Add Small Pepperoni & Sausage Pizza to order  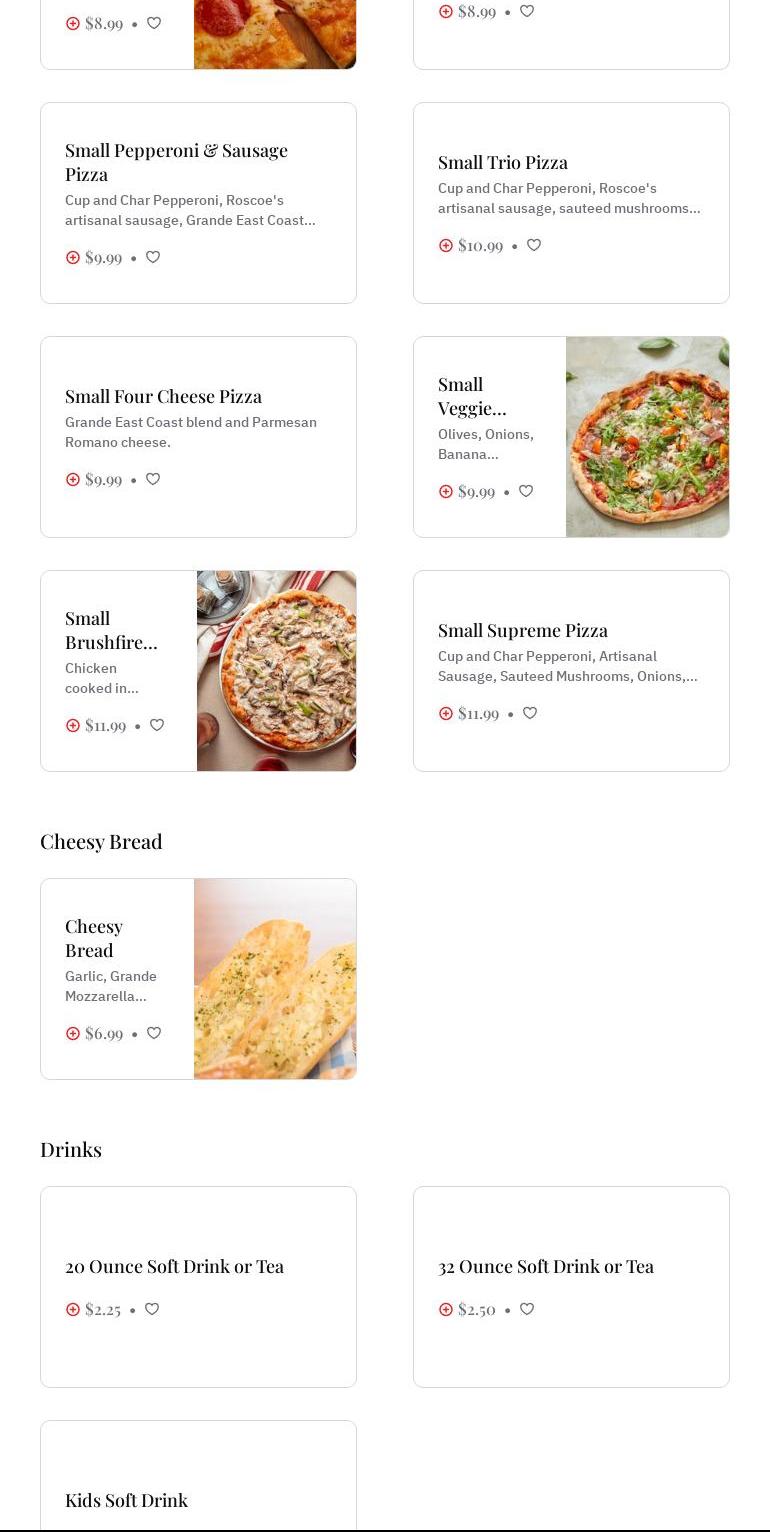tap(73, 258)
